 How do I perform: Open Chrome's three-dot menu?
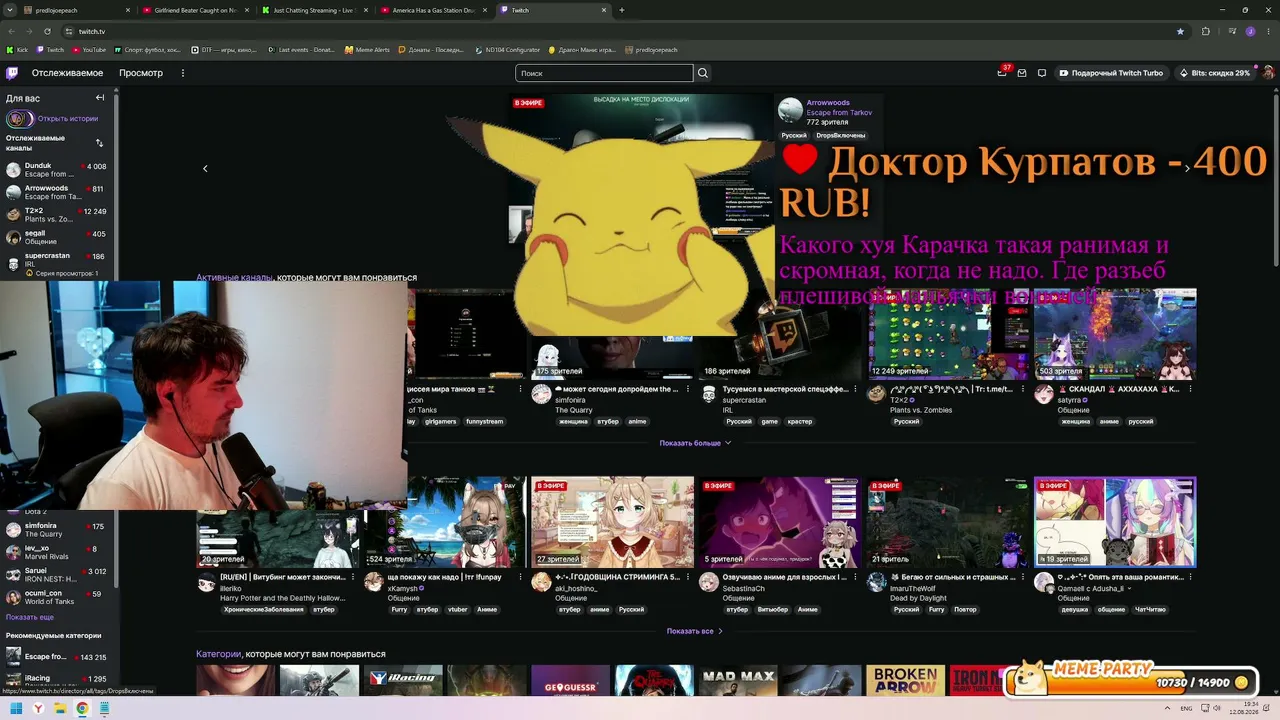(x=1268, y=31)
